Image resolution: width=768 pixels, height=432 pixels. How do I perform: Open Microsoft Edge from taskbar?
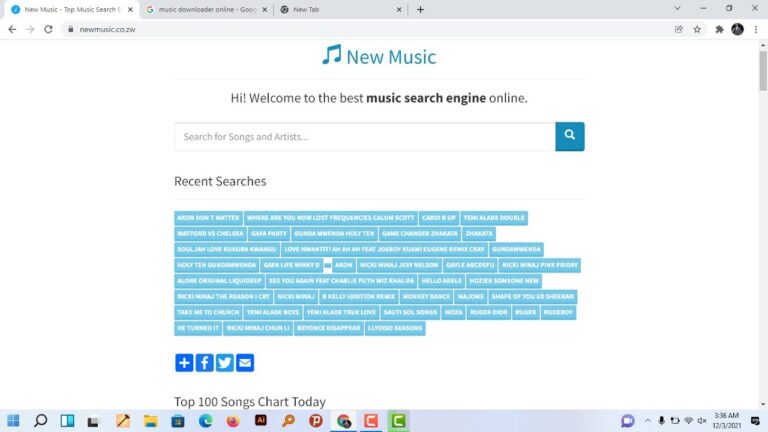pyautogui.click(x=205, y=421)
